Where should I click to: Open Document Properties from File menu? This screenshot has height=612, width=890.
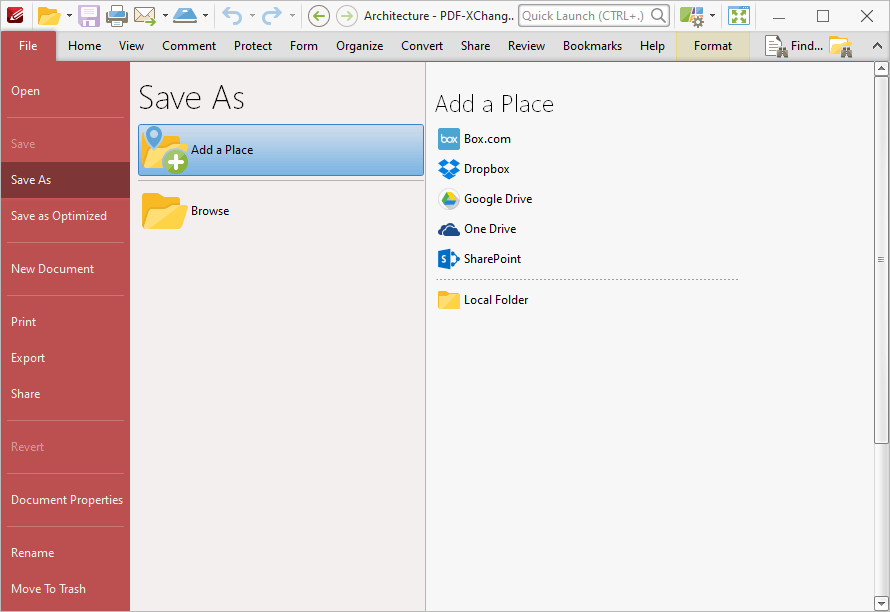[67, 500]
